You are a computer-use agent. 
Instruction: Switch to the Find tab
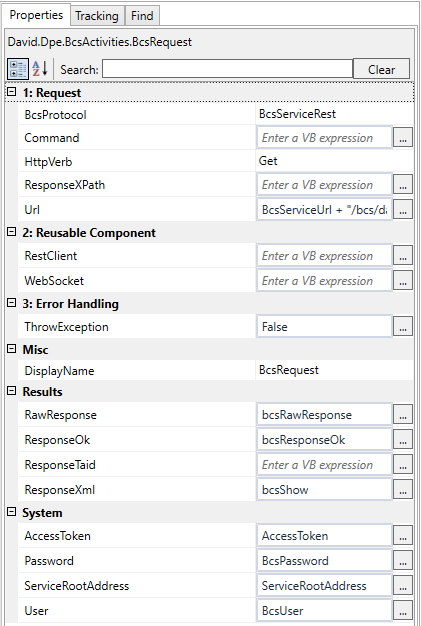pyautogui.click(x=142, y=16)
